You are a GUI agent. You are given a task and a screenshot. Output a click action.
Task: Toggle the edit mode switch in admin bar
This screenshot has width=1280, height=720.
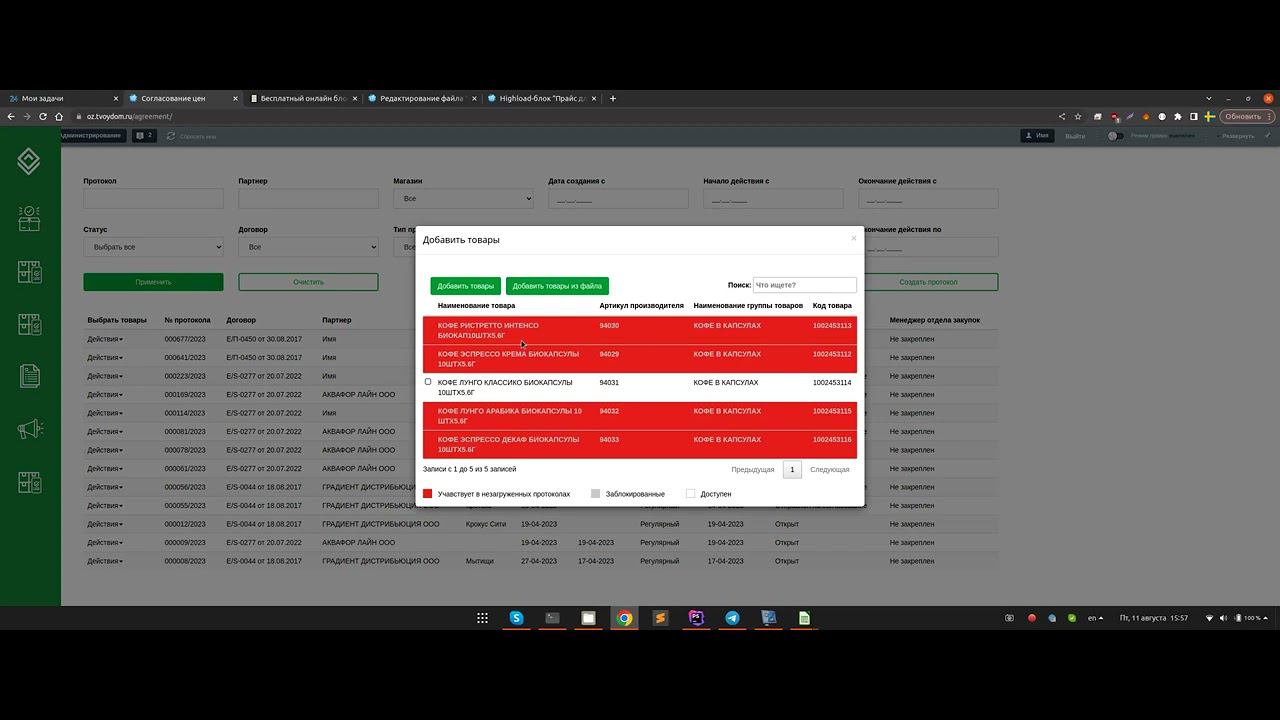[1114, 136]
